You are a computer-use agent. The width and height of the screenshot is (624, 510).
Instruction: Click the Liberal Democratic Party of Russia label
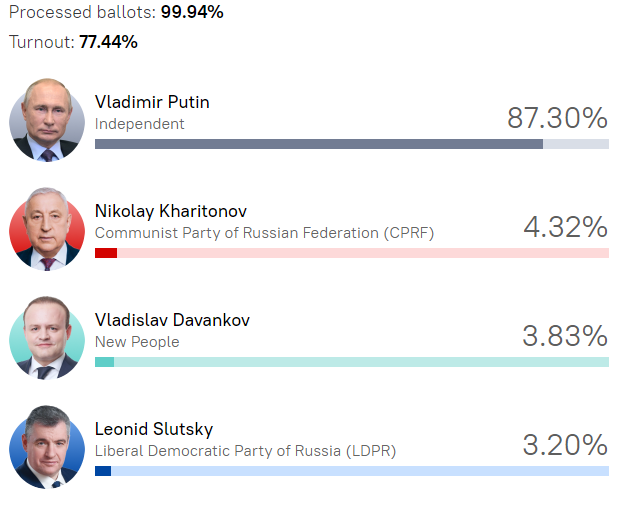(x=246, y=451)
